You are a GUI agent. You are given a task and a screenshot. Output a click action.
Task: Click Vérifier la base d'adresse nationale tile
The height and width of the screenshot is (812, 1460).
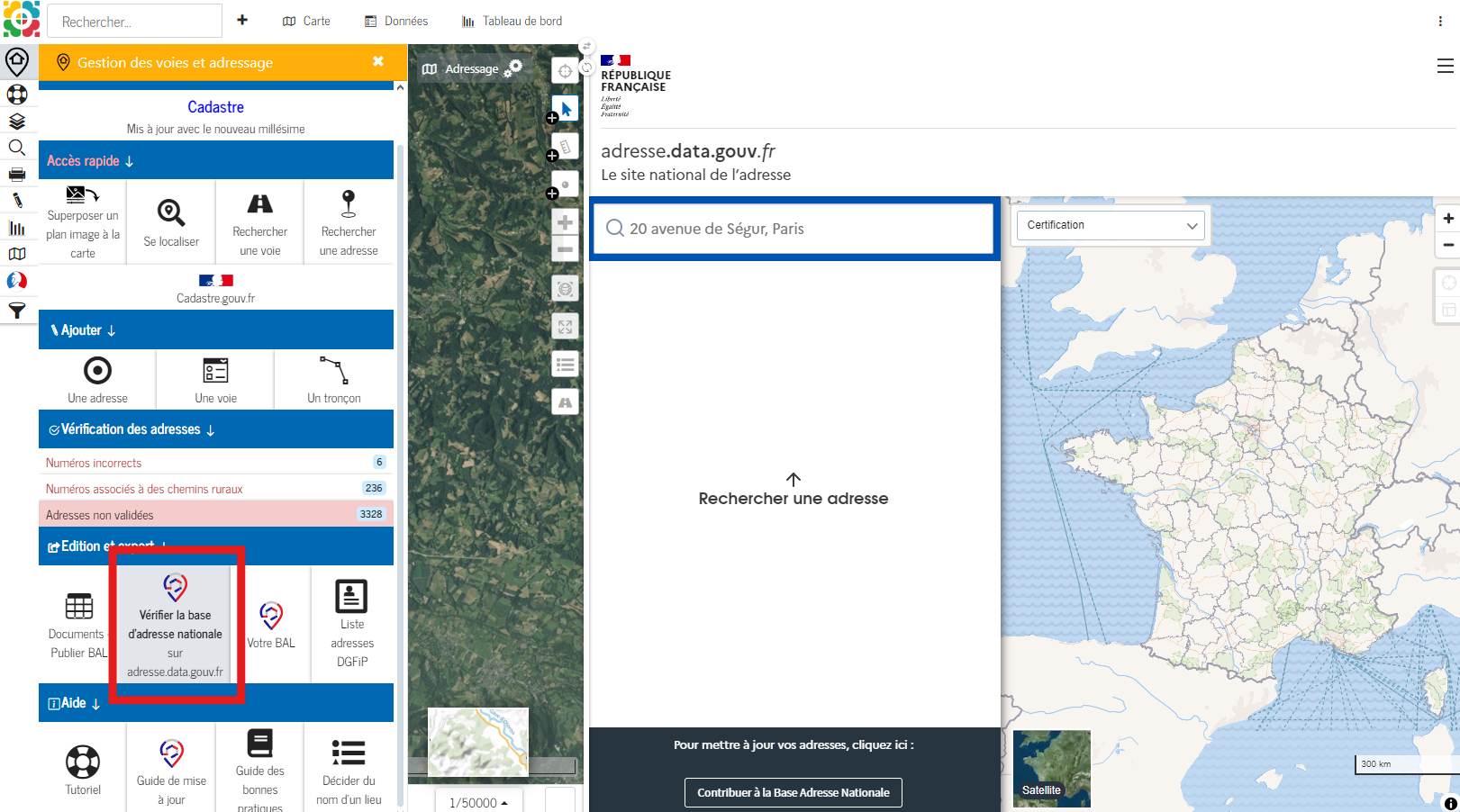[175, 625]
